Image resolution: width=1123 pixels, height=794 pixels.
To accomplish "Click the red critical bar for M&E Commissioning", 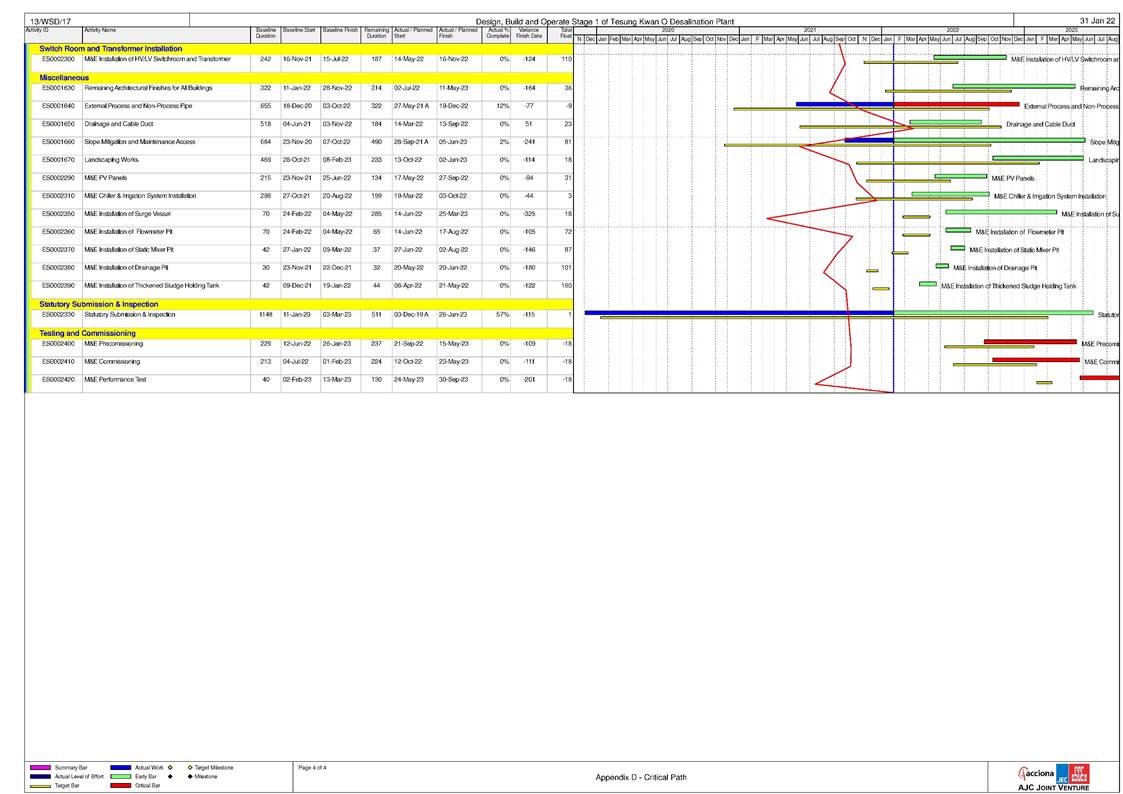I will (1020, 359).
